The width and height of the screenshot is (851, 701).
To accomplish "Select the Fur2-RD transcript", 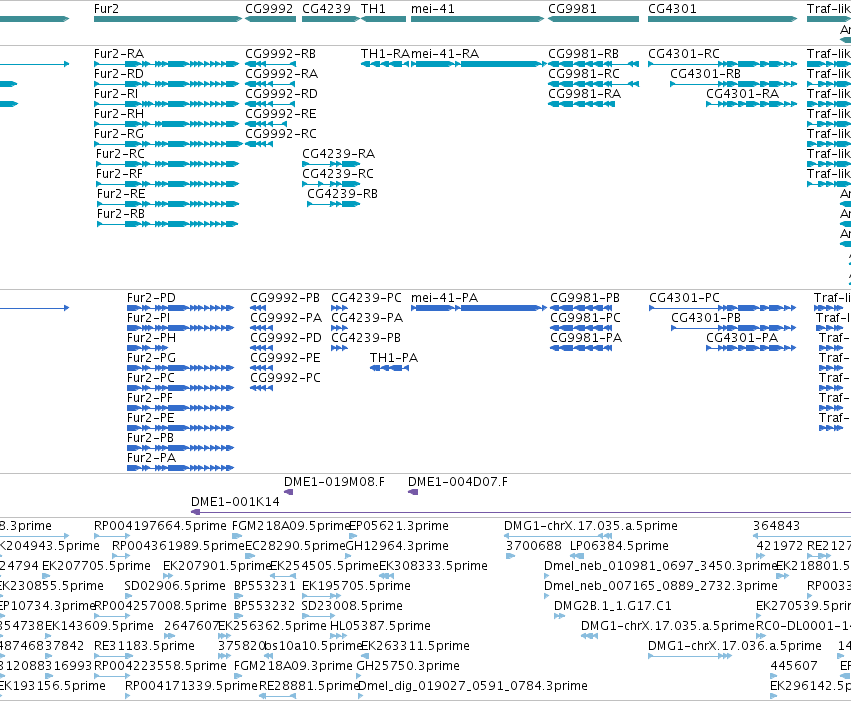I will pos(167,84).
